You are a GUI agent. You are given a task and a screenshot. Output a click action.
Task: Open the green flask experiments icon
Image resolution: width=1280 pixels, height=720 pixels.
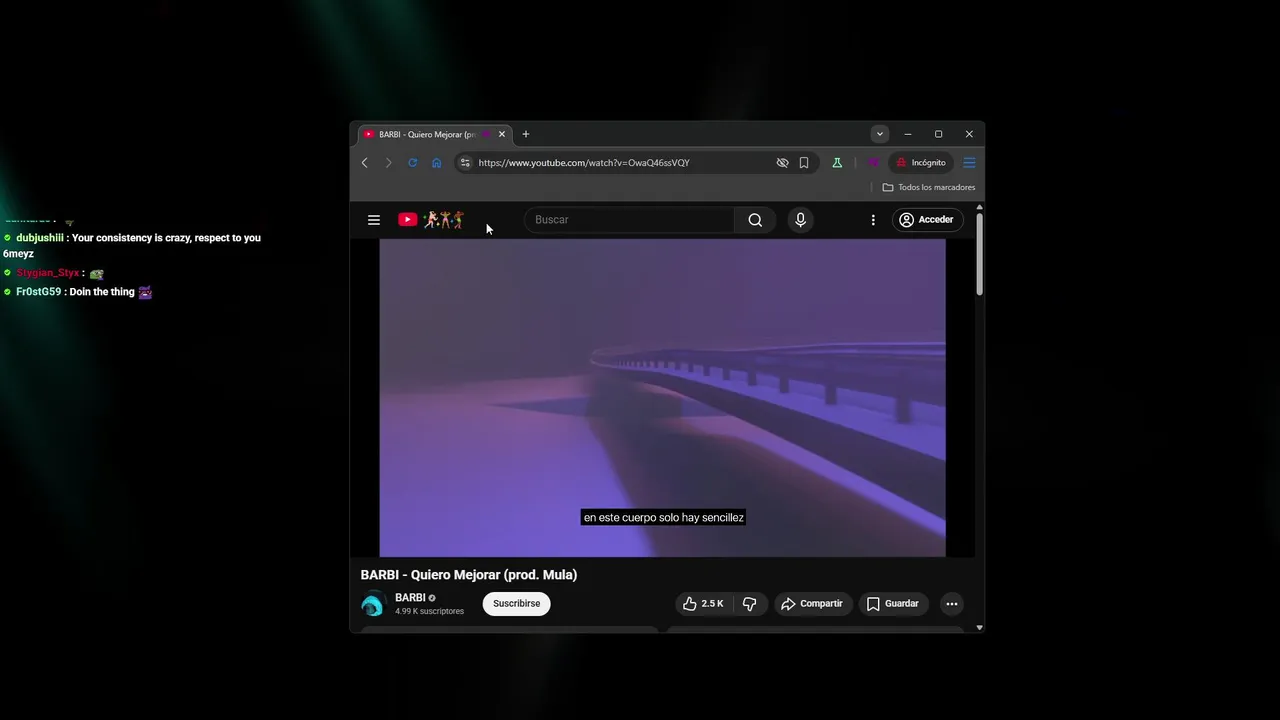pyautogui.click(x=837, y=163)
